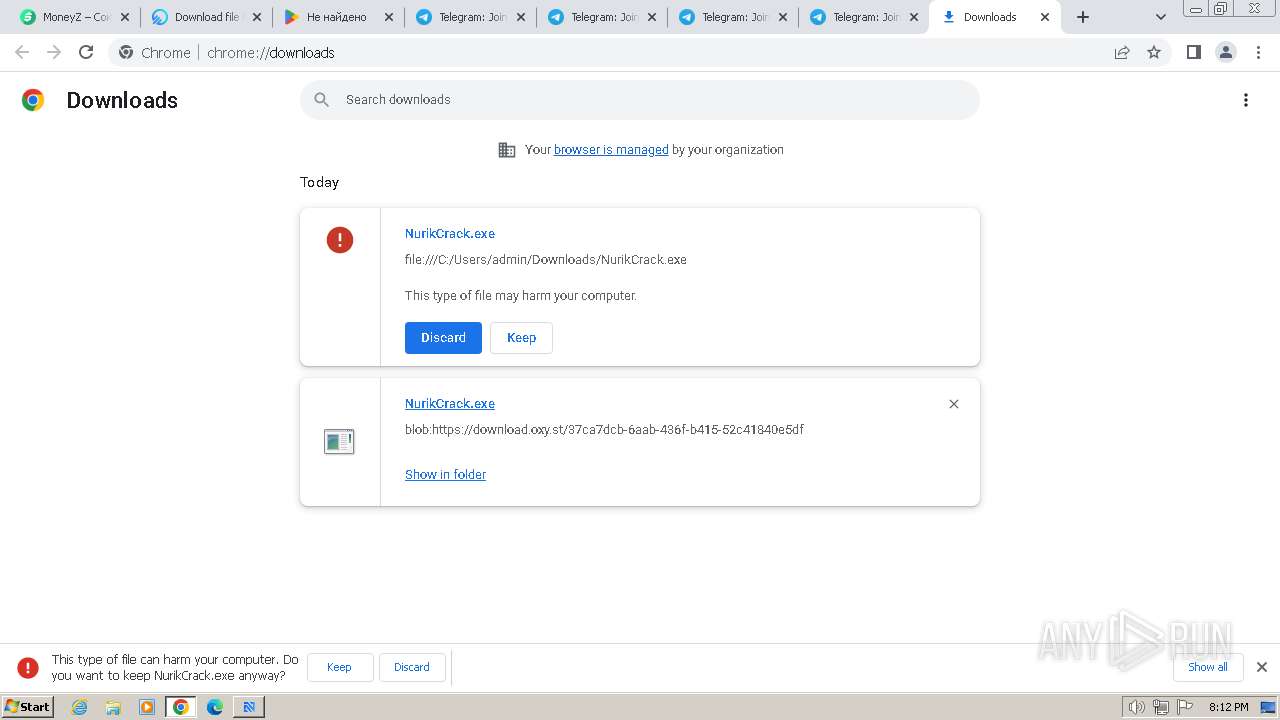Close the Не найдено tab
Image resolution: width=1280 pixels, height=720 pixels.
389,17
